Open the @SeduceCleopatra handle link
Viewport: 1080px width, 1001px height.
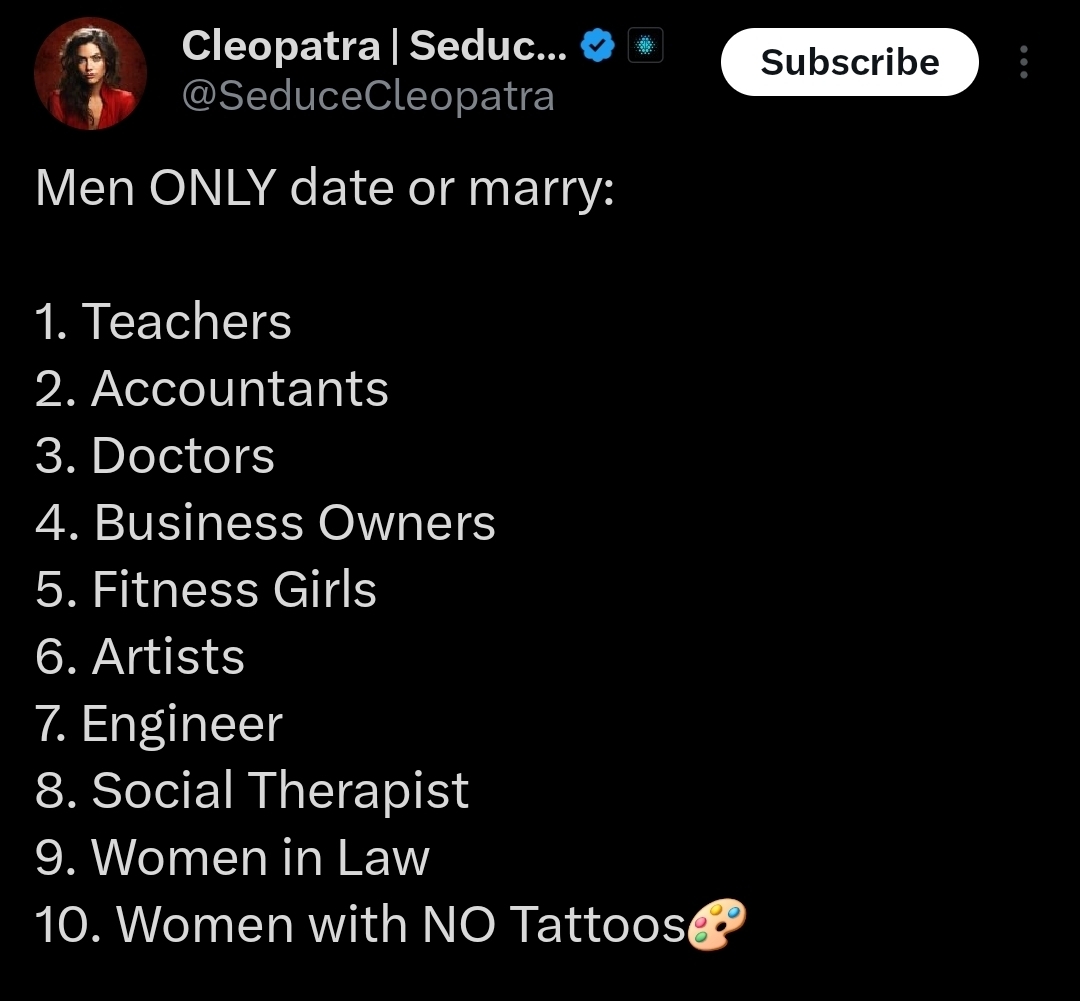point(368,96)
